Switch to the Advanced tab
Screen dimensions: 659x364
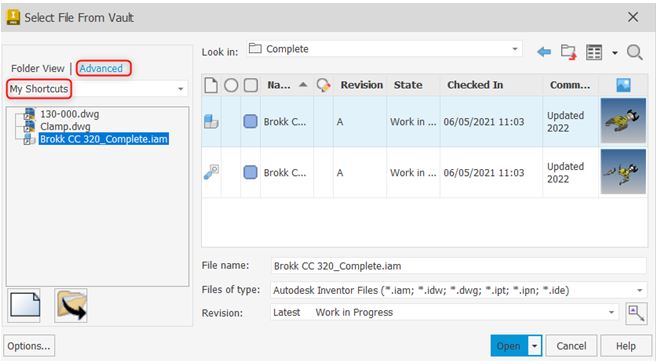(101, 69)
